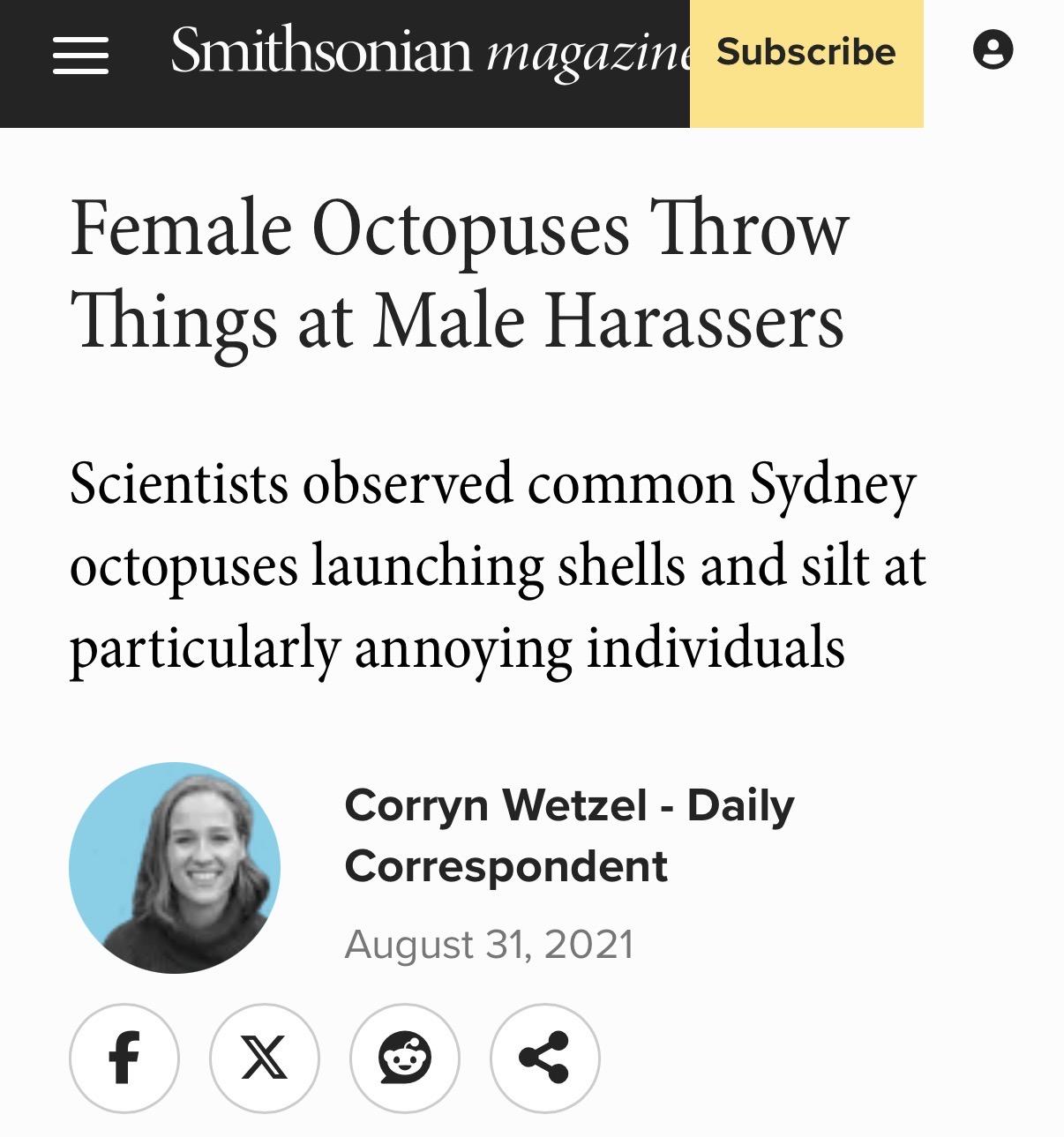
Task: Open the user account profile icon
Action: click(x=993, y=49)
